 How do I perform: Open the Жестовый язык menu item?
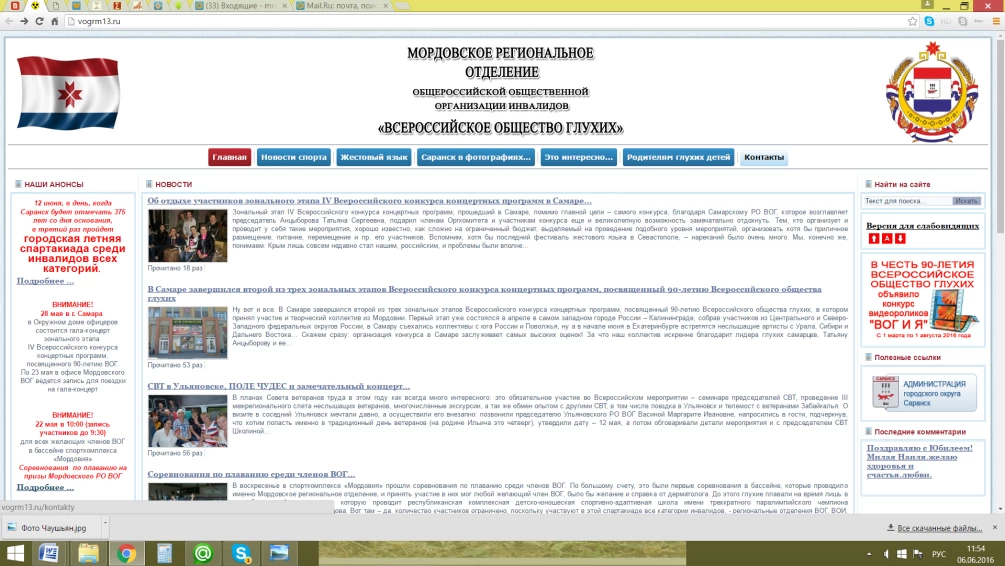click(374, 157)
